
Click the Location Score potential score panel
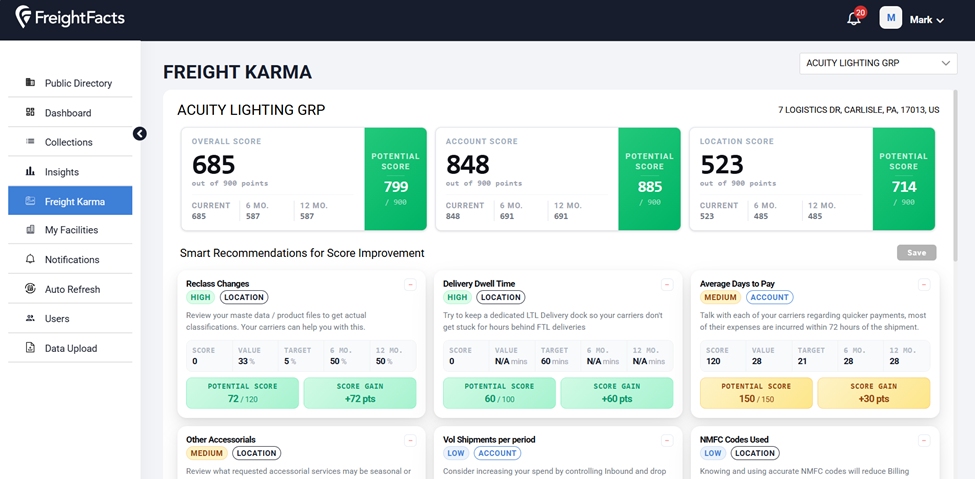pos(904,179)
